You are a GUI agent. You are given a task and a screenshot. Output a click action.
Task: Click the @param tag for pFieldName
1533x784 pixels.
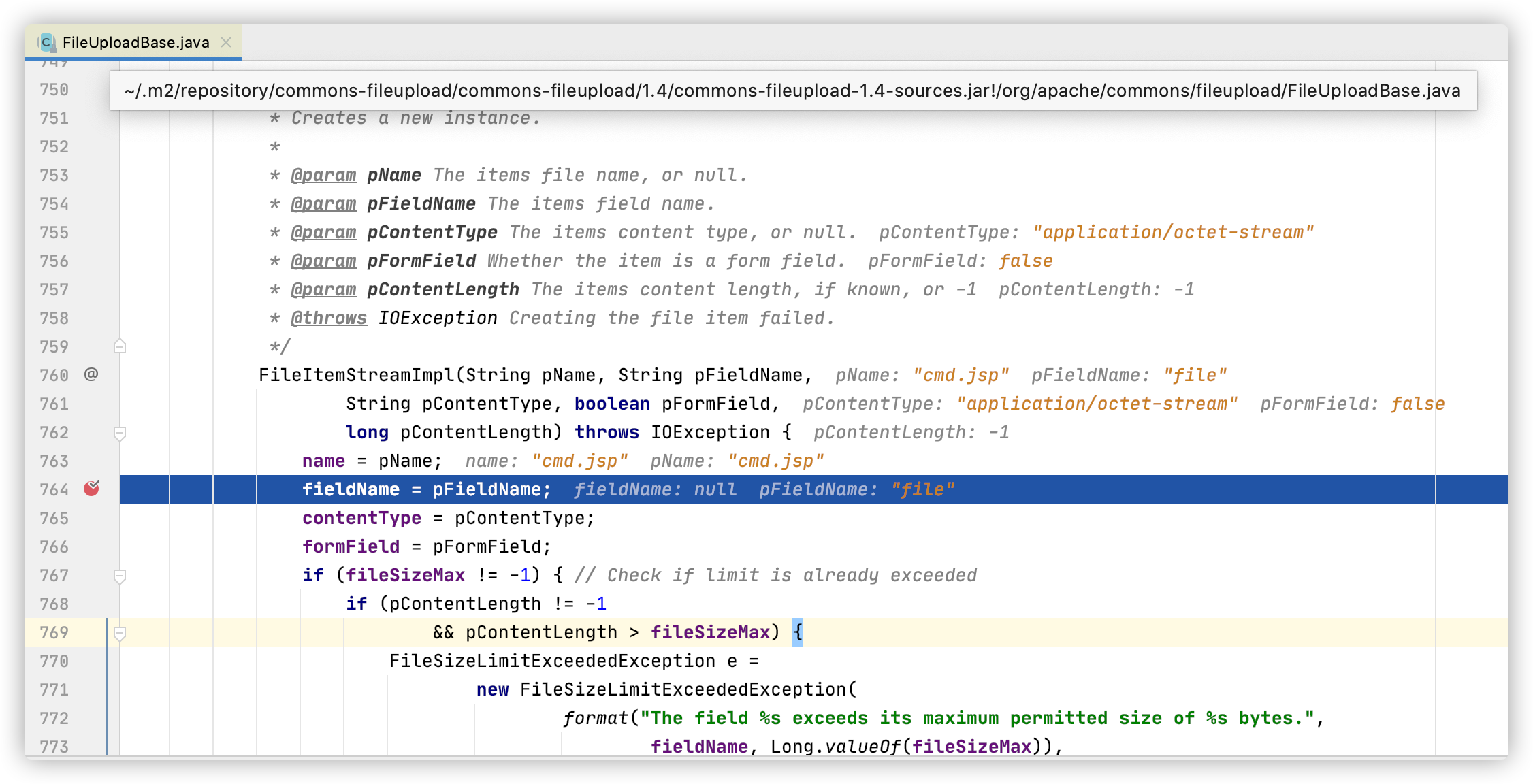323,204
